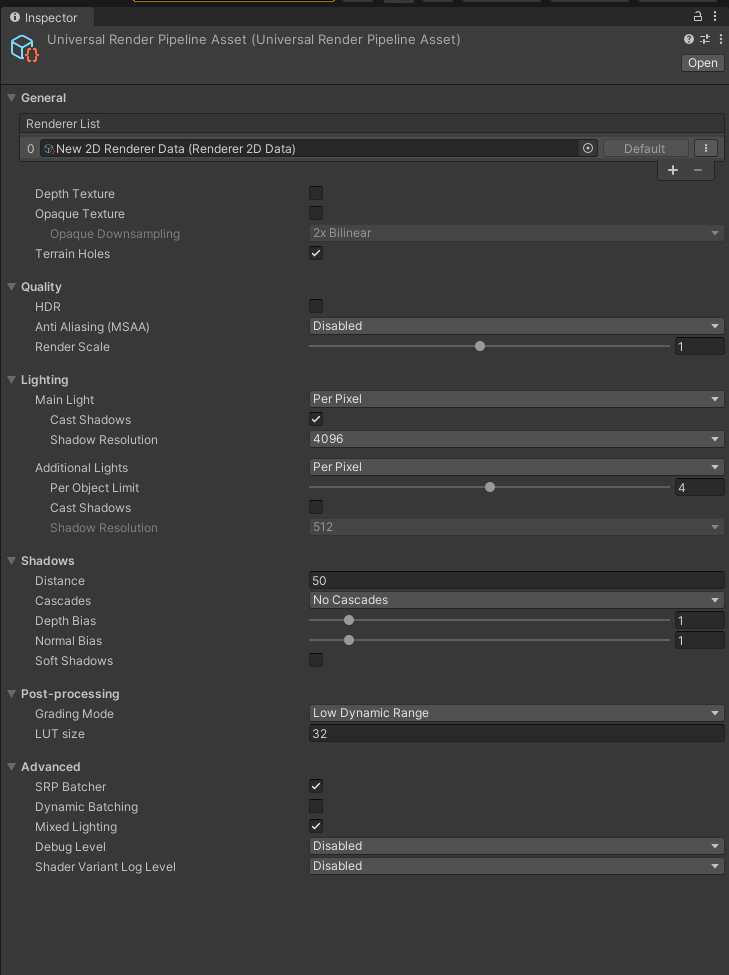Screen dimensions: 729x975
Task: Enable the HDR checkbox
Action: click(x=316, y=306)
